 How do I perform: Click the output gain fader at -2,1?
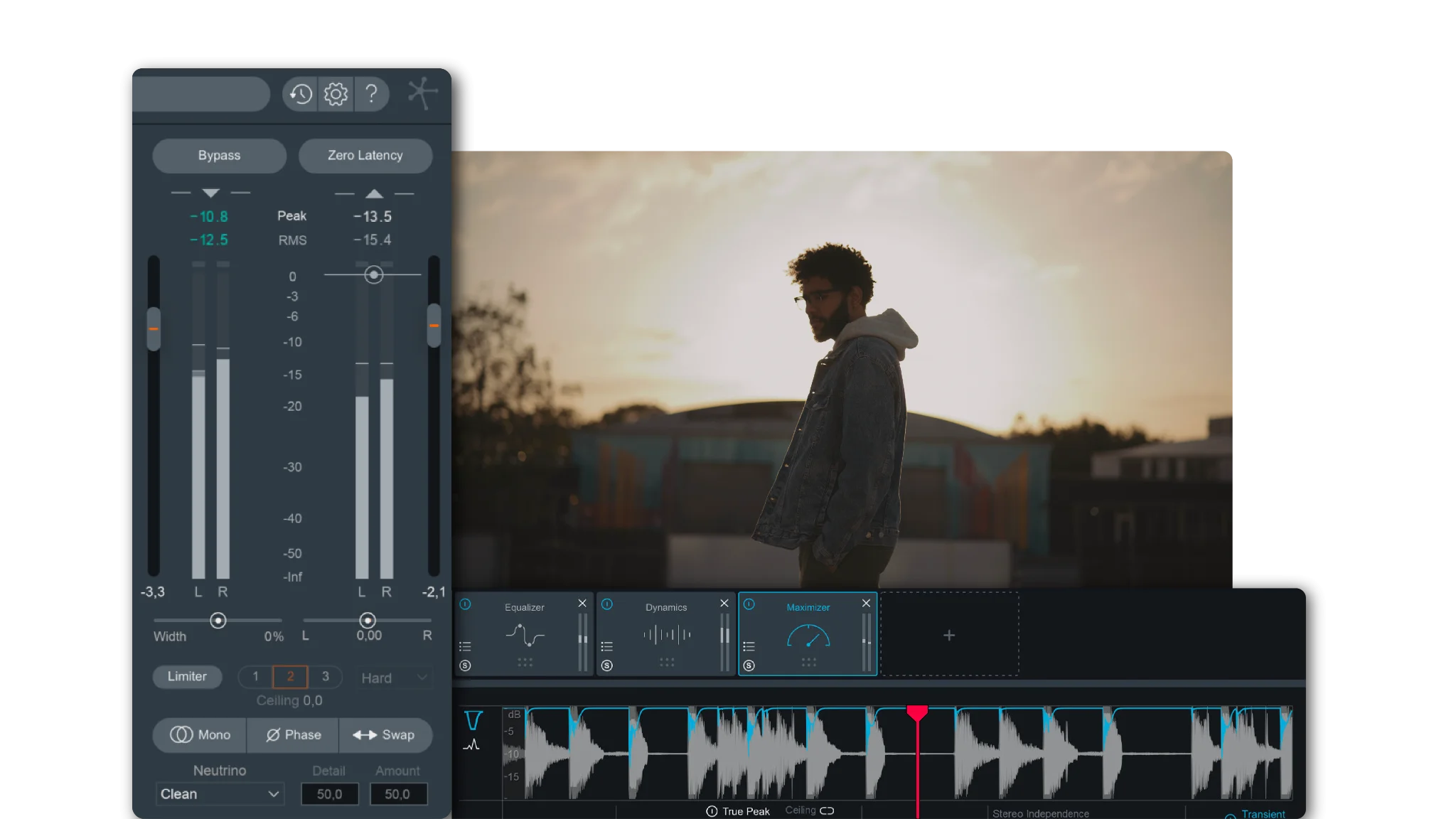[434, 326]
